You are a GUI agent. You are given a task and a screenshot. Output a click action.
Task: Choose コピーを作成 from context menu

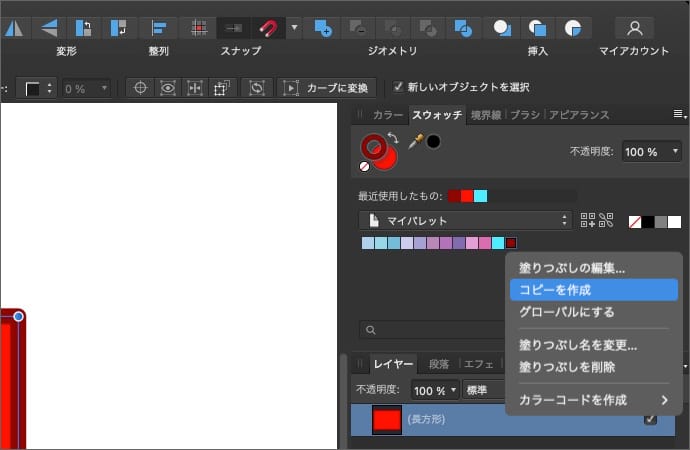pos(555,290)
